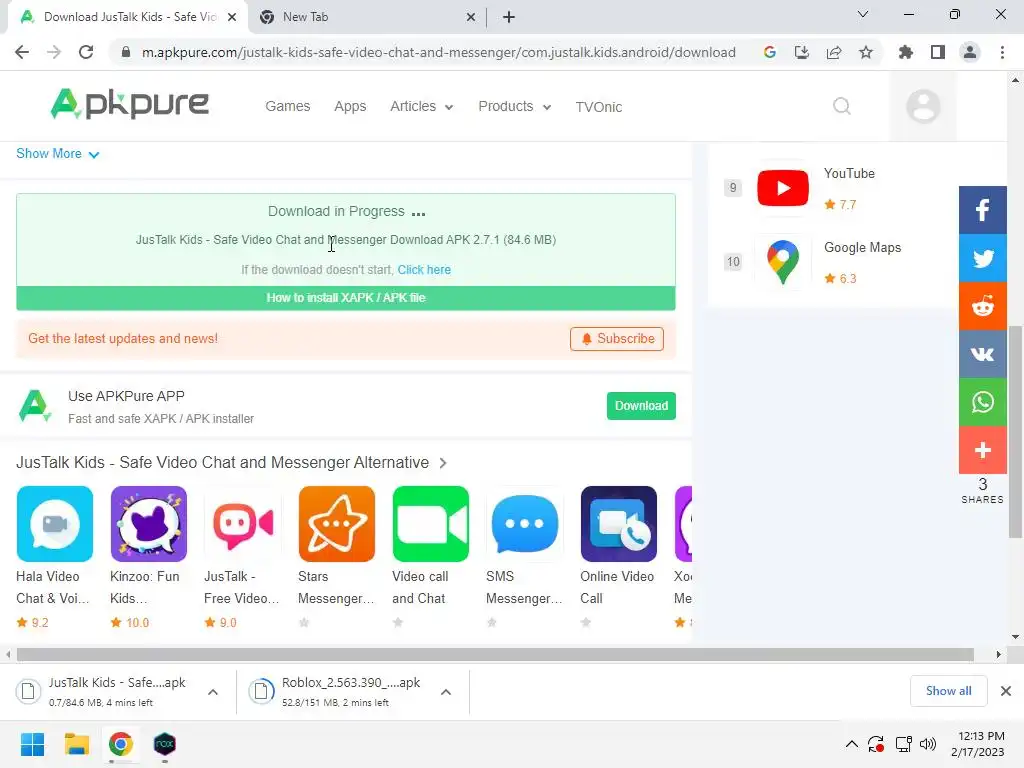Click the horizontal page scrollbar
Screen dimensions: 1024x768
(495, 654)
